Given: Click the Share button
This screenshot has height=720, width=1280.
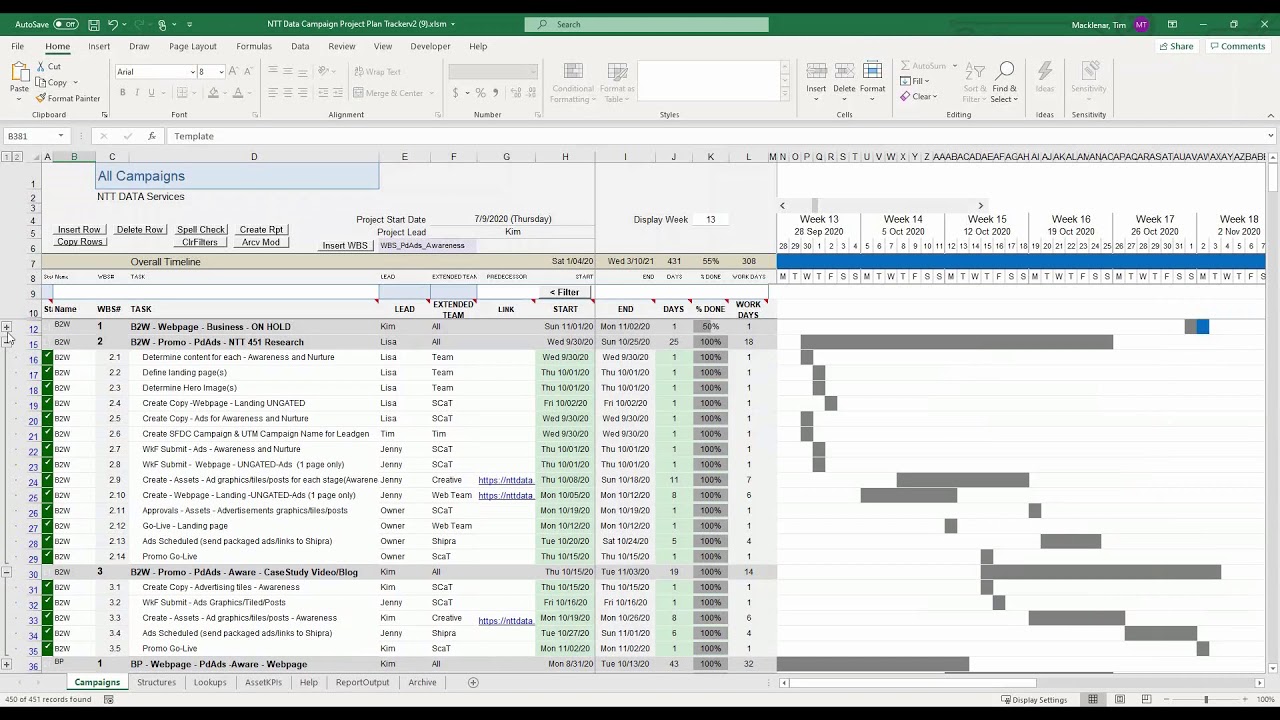Looking at the screenshot, I should click(x=1176, y=46).
